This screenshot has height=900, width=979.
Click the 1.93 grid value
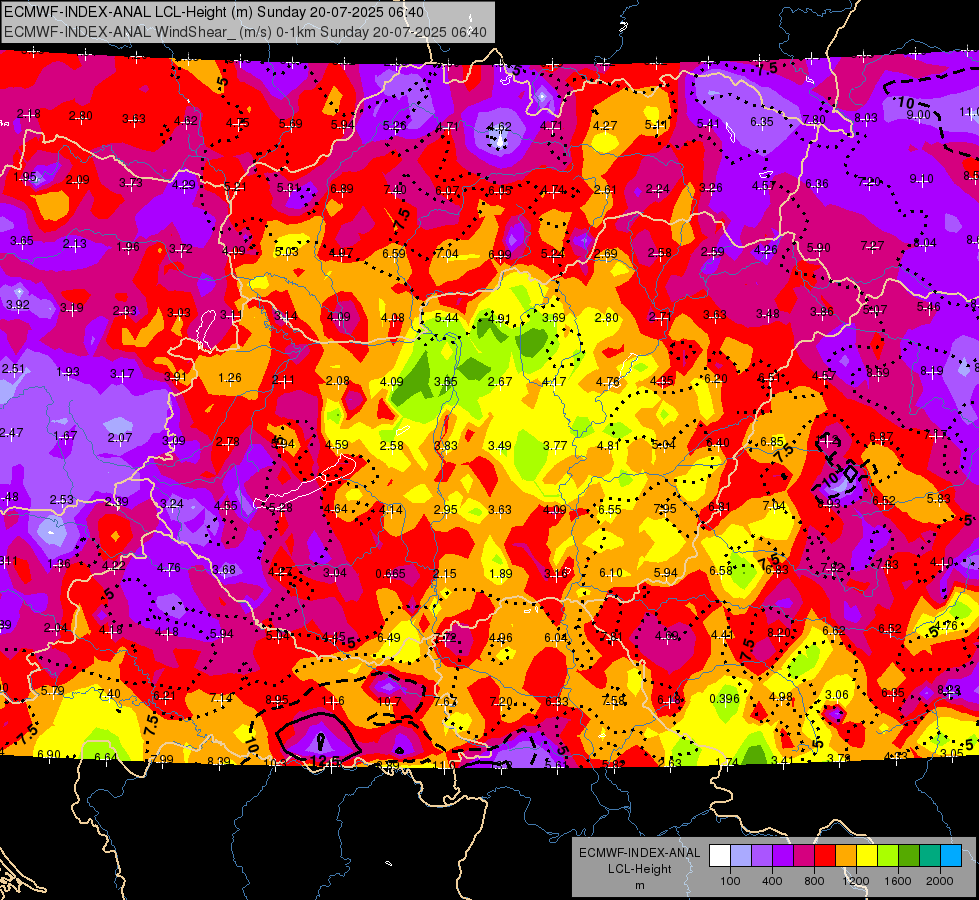click(67, 372)
